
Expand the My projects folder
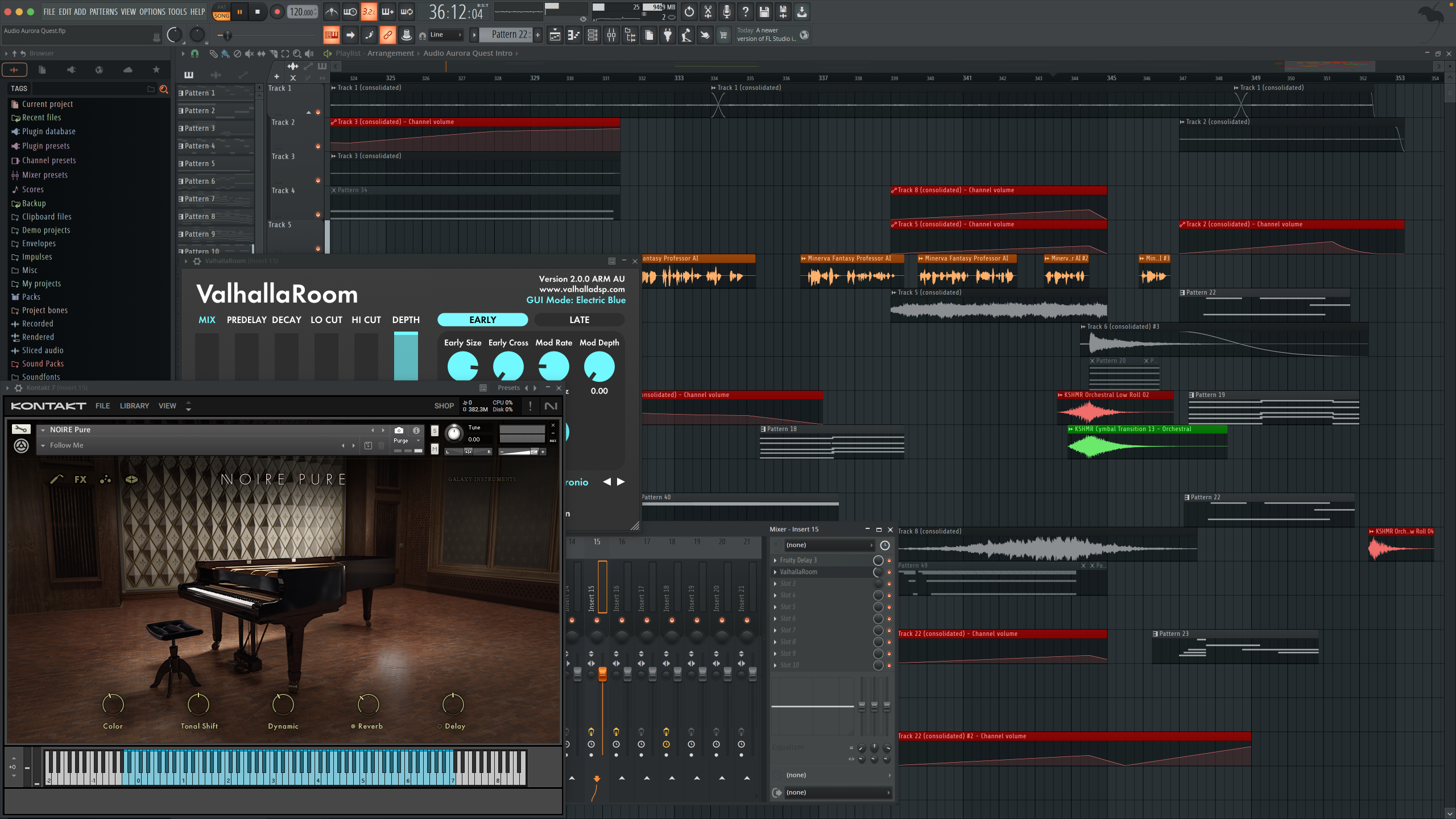click(x=41, y=283)
